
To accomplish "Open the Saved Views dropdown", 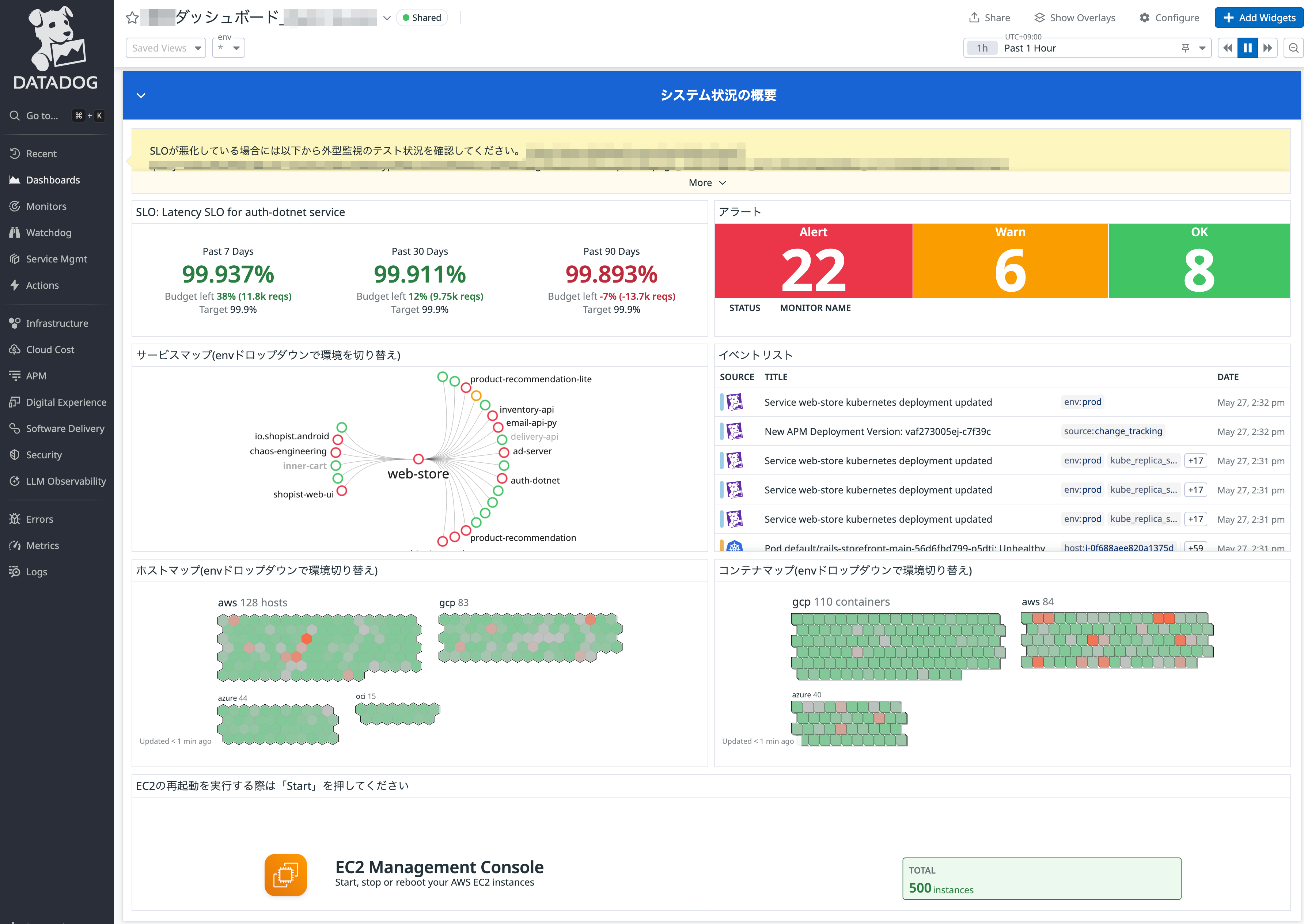I will point(166,48).
